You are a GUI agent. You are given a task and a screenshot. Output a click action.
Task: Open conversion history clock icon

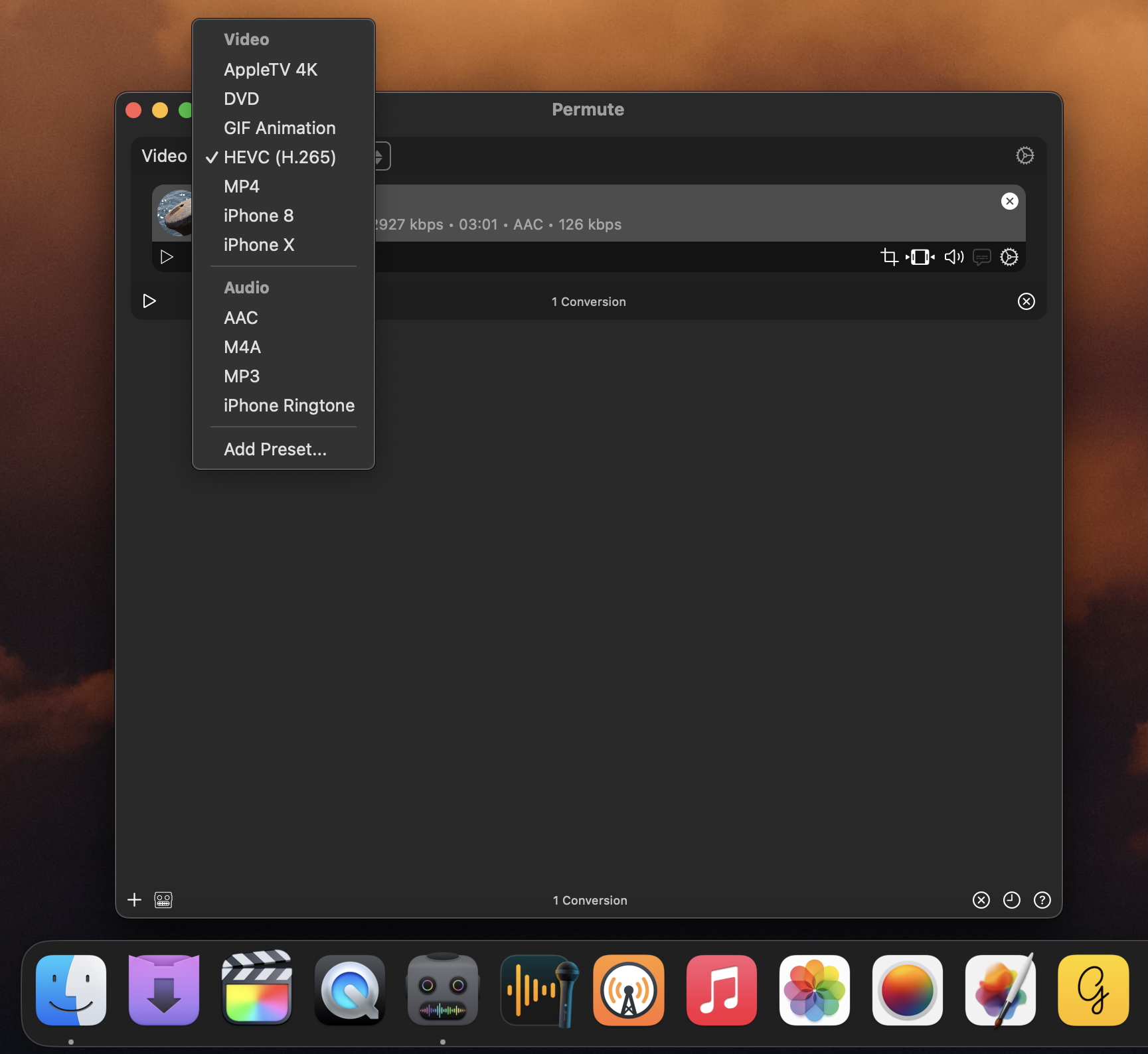[1011, 900]
